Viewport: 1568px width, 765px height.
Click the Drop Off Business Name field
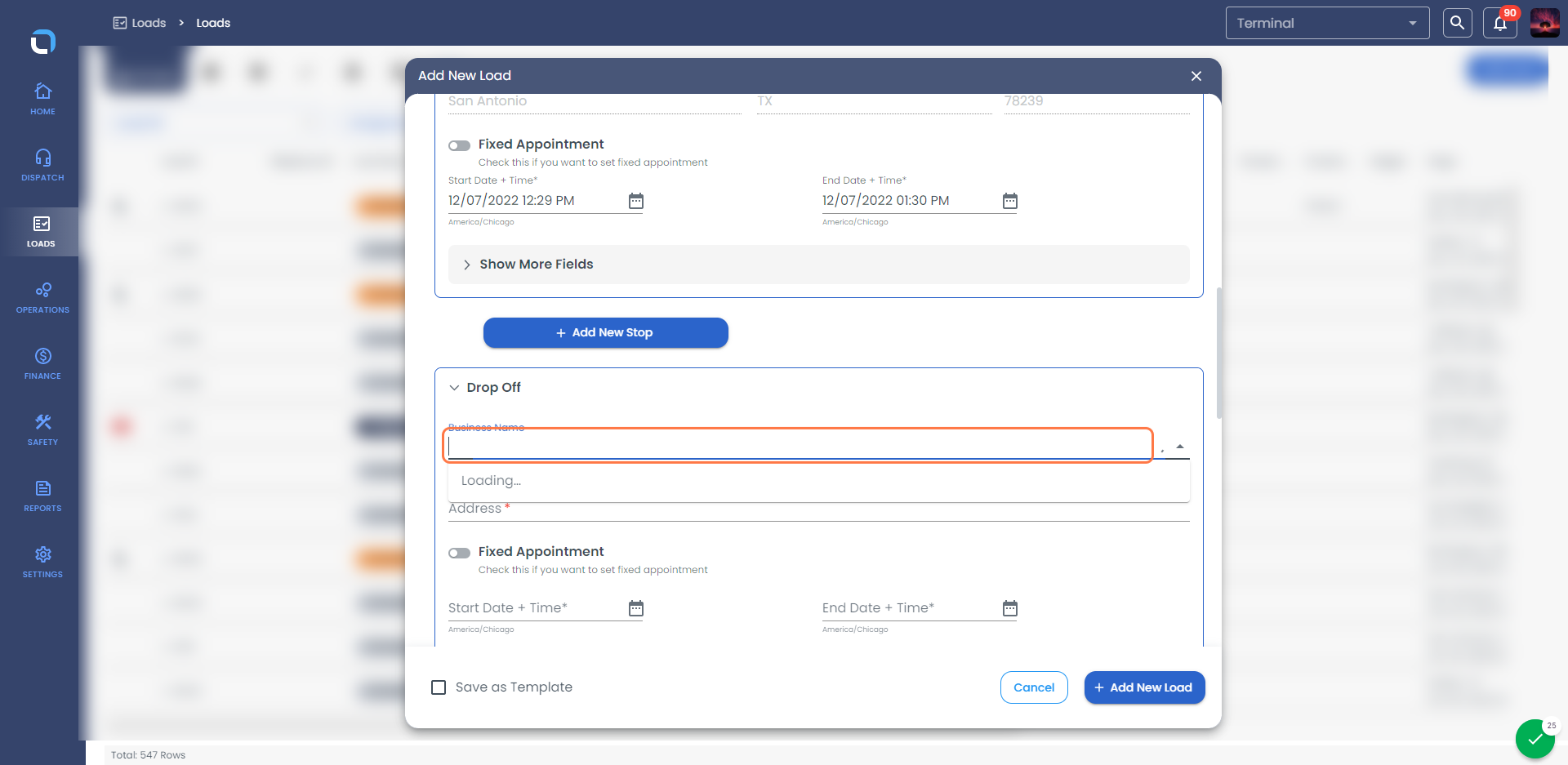(798, 446)
